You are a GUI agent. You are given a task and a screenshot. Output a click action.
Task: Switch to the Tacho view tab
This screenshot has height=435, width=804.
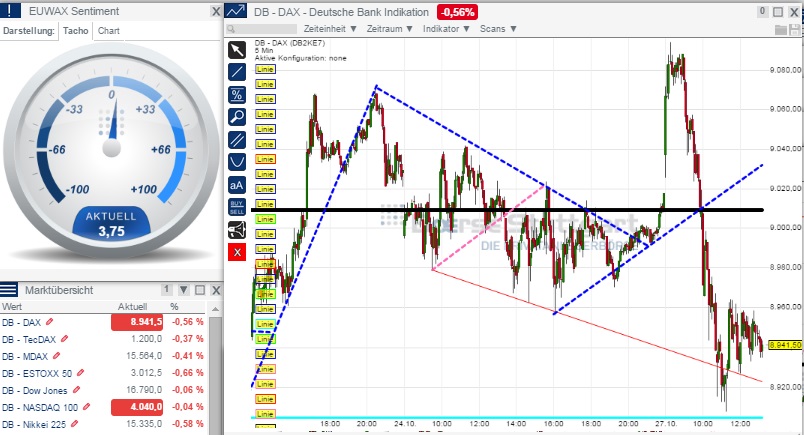point(75,31)
